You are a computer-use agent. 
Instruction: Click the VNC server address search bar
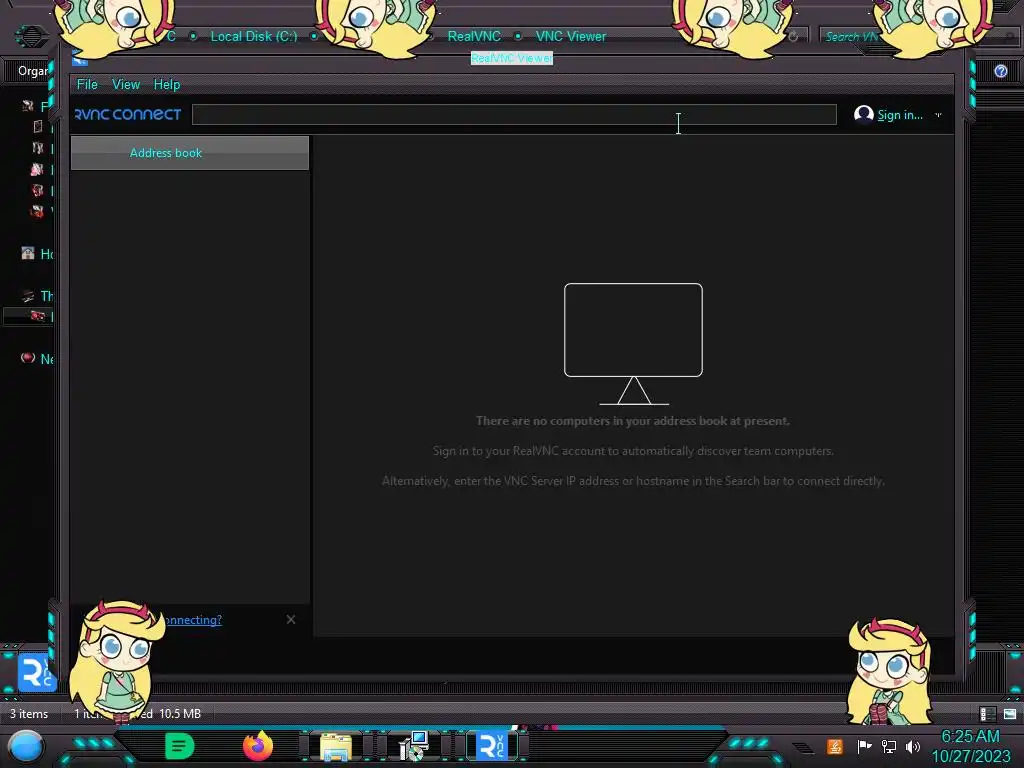(514, 114)
